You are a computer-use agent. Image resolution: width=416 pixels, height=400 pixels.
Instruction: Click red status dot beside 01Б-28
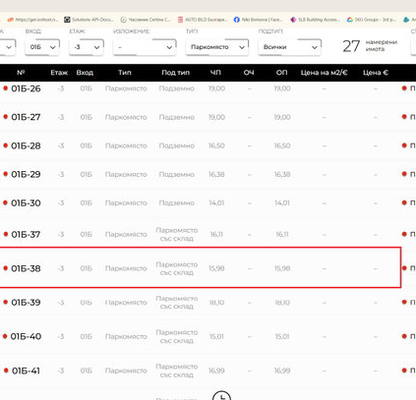pos(5,145)
